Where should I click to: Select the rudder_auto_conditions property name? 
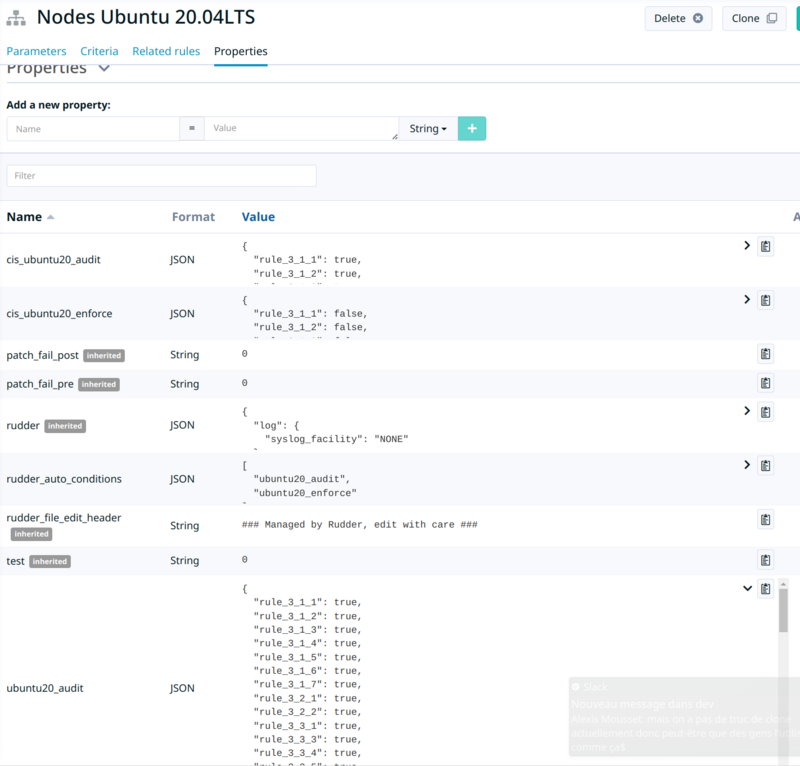pos(64,479)
